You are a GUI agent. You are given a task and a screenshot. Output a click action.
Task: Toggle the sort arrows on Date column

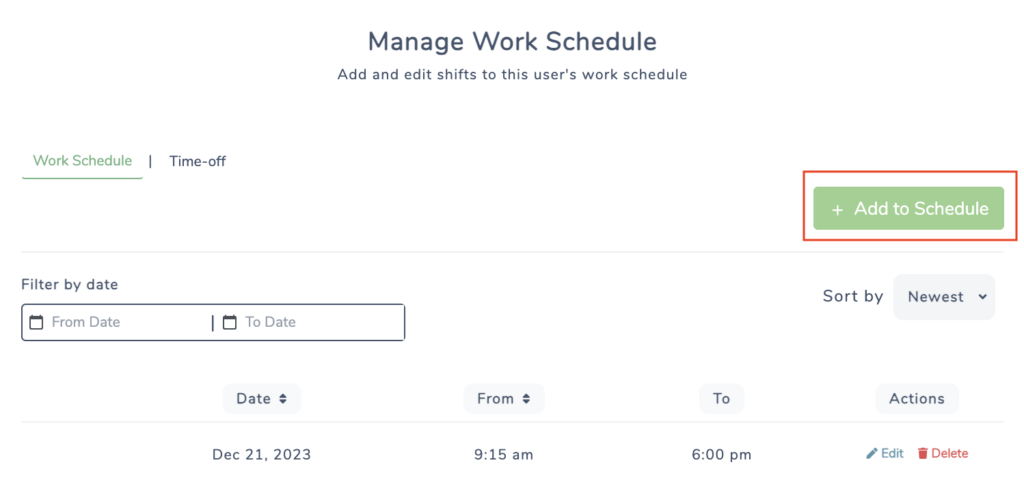282,398
